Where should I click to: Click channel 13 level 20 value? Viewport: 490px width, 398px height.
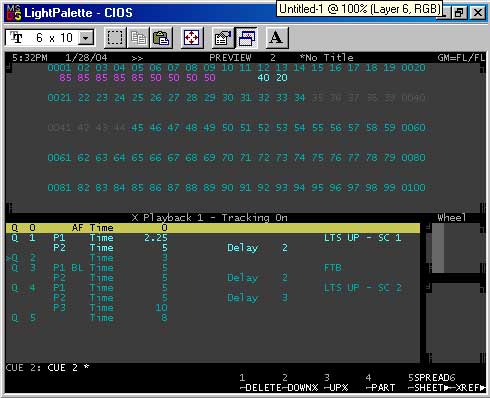click(281, 78)
